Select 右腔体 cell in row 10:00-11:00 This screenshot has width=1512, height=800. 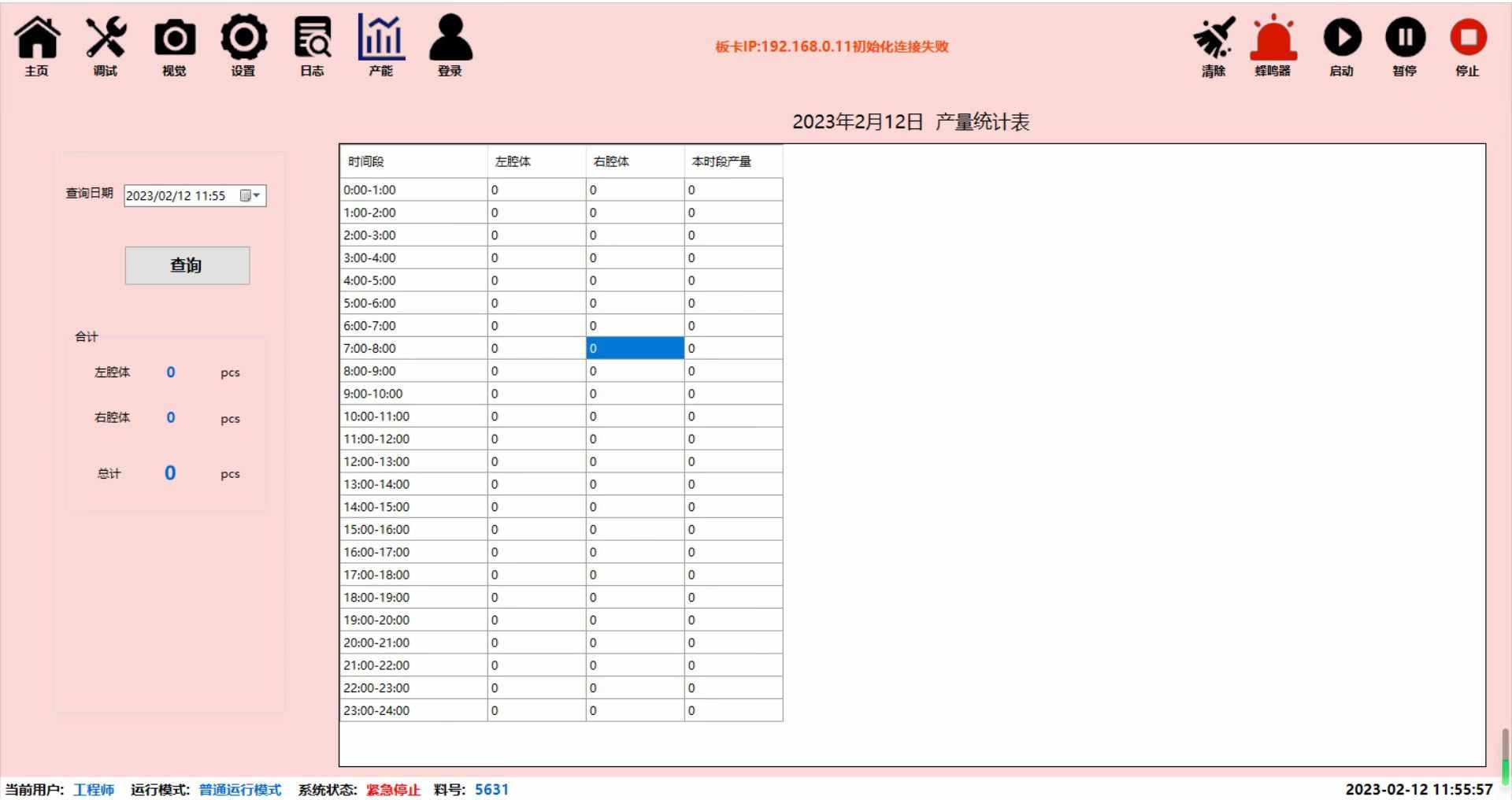[636, 416]
